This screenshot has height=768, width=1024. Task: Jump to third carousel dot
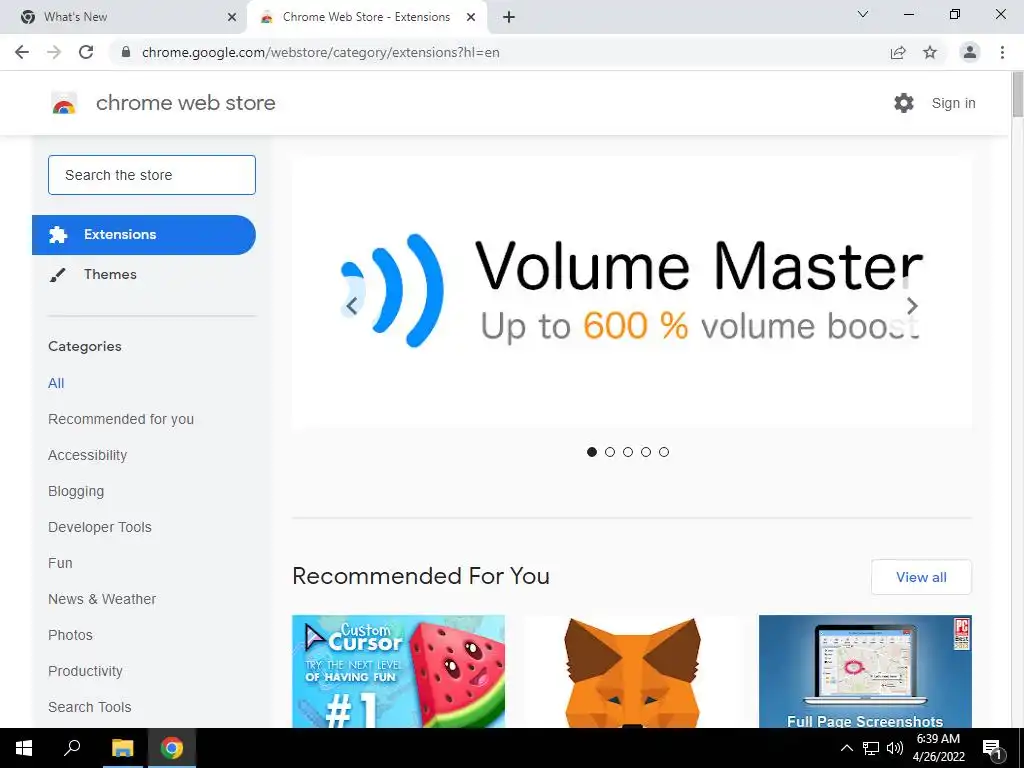point(628,452)
